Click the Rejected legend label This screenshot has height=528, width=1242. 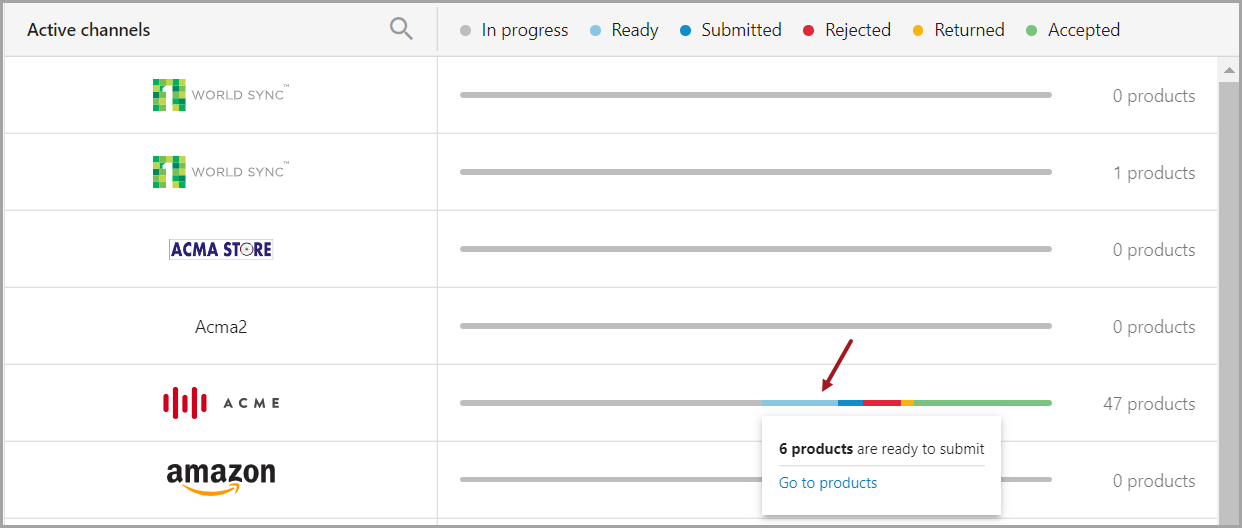[x=857, y=30]
